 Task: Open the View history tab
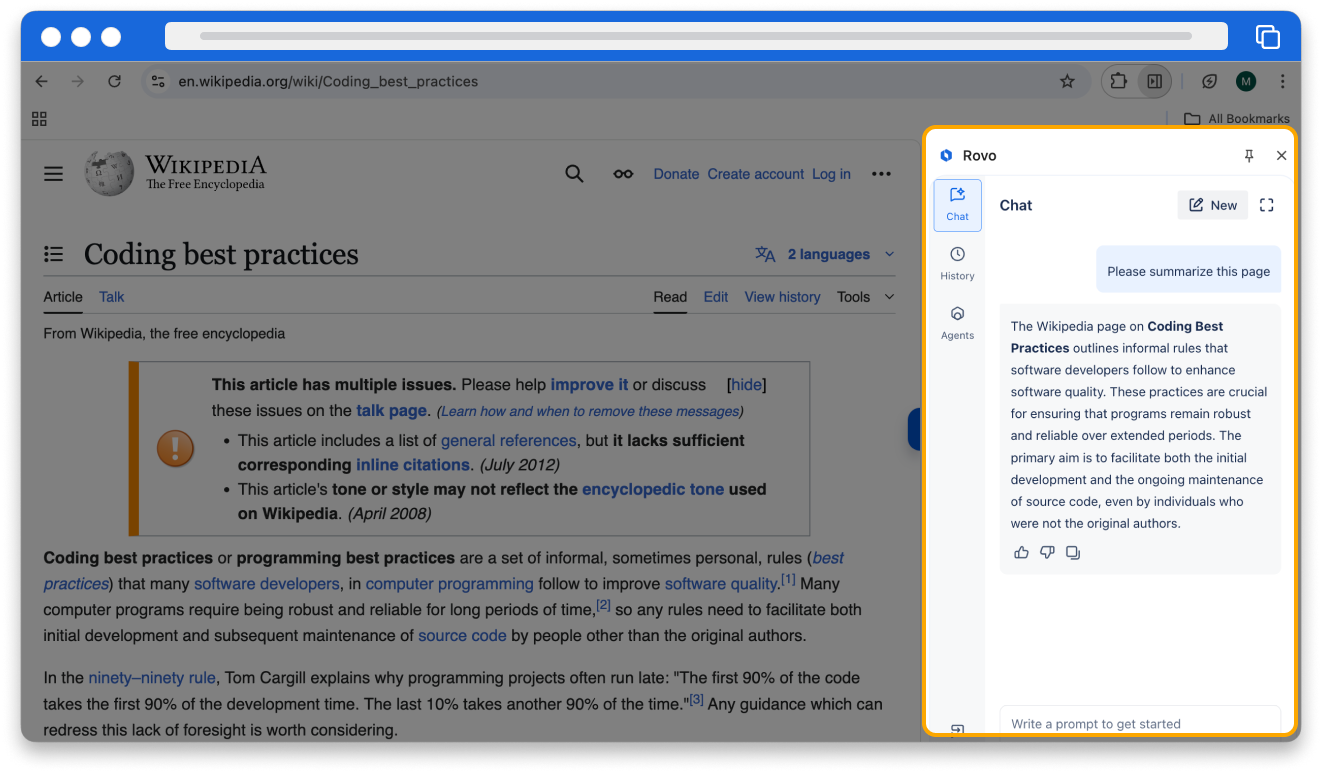pos(782,297)
